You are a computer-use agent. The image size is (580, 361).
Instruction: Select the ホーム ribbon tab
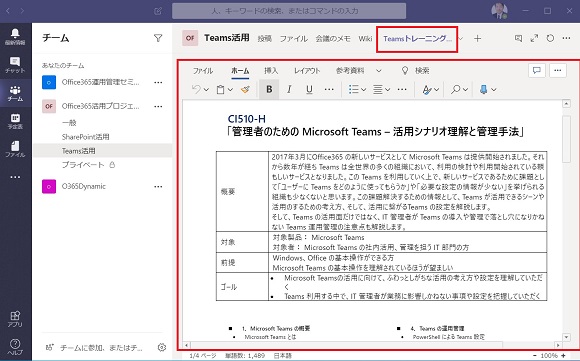pyautogui.click(x=240, y=71)
